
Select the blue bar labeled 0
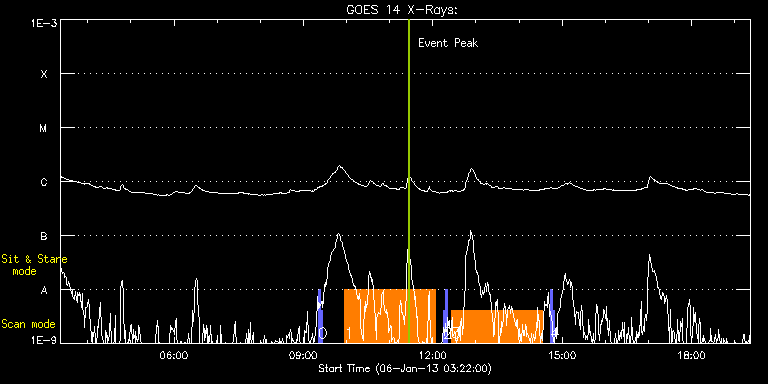(320, 316)
